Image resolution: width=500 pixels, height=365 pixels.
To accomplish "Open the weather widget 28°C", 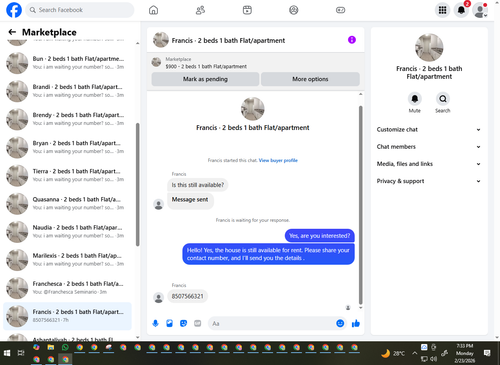I will (393, 353).
